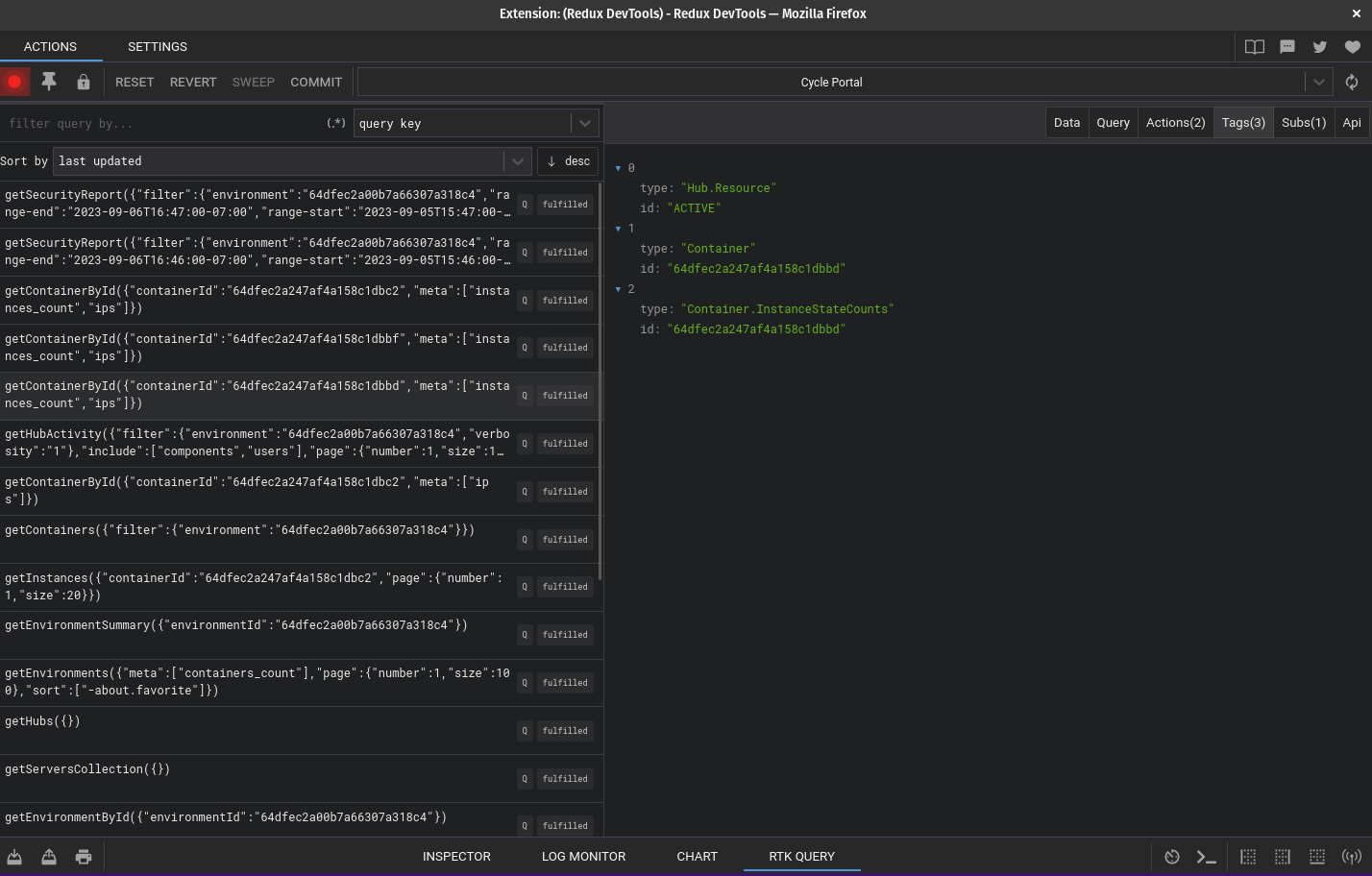Click fulfilled status on getServersCollection row

565,779
